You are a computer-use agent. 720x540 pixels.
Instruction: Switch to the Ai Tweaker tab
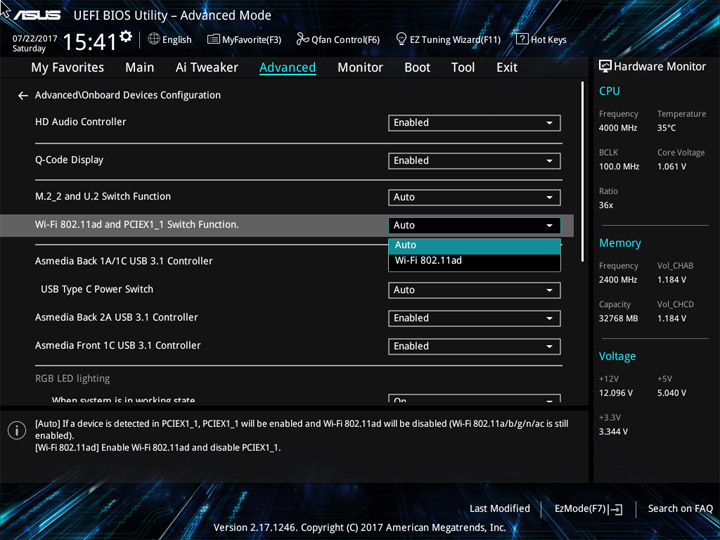point(207,68)
